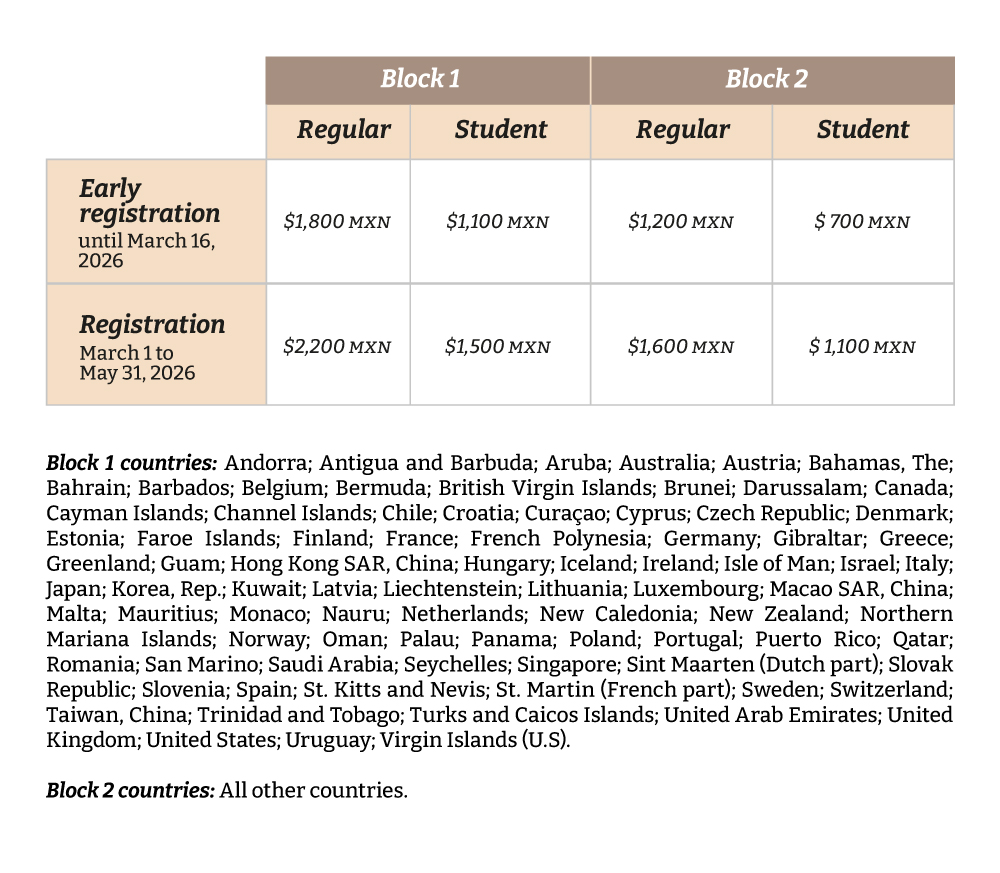1000x873 pixels.
Task: Click the 'until March 16, 2026' deadline text
Action: click(147, 250)
